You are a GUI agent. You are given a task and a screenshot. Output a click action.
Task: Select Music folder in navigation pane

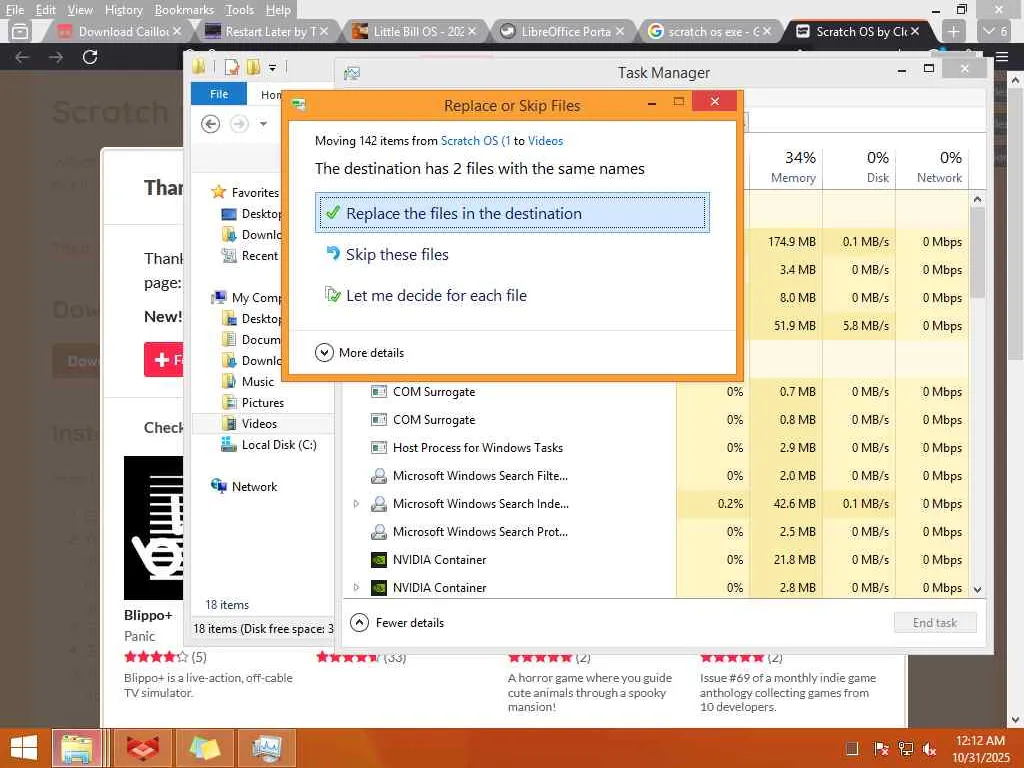pos(257,381)
